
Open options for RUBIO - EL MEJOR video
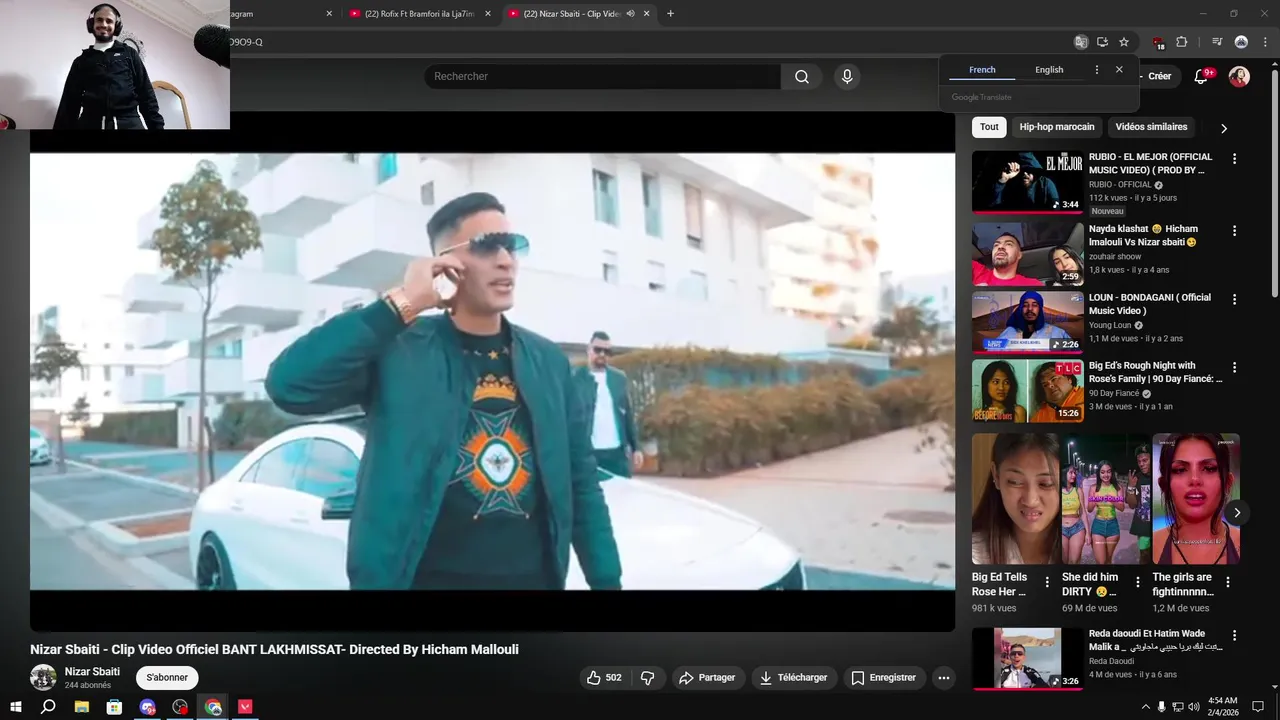point(1235,159)
